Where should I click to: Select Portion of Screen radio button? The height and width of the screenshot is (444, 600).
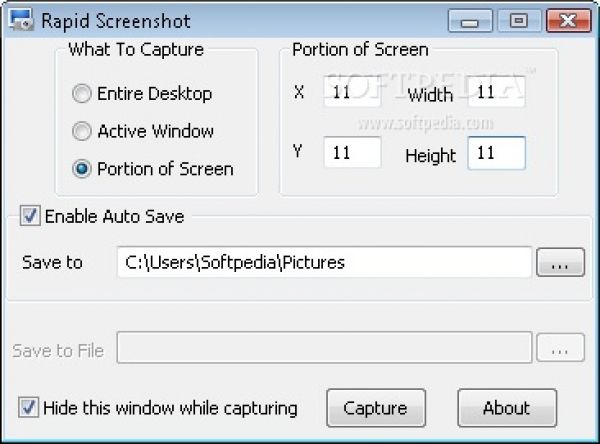tap(82, 169)
